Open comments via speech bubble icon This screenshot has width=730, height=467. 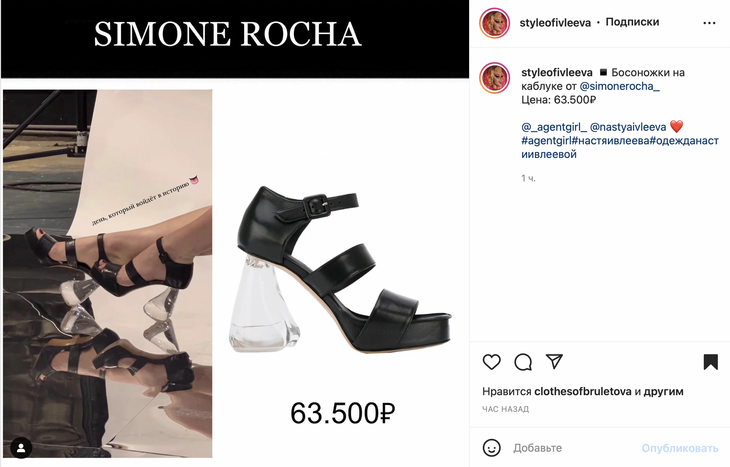pos(523,362)
